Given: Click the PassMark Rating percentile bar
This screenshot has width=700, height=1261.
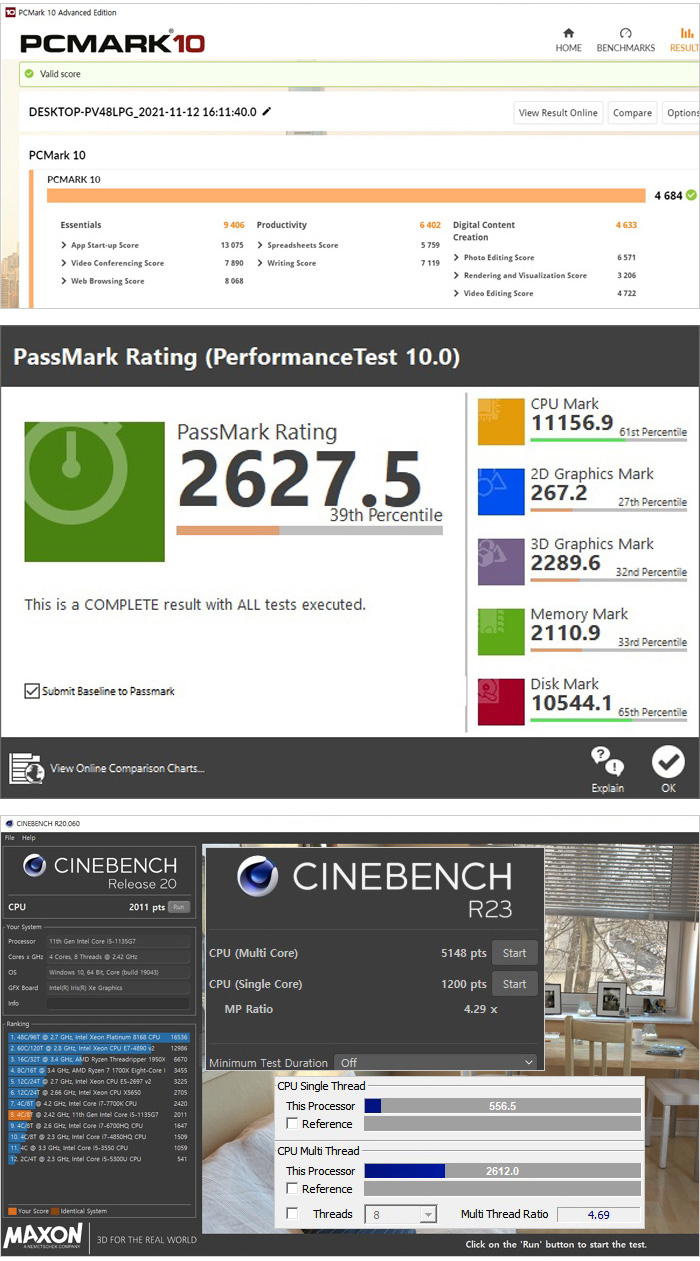Looking at the screenshot, I should point(309,530).
